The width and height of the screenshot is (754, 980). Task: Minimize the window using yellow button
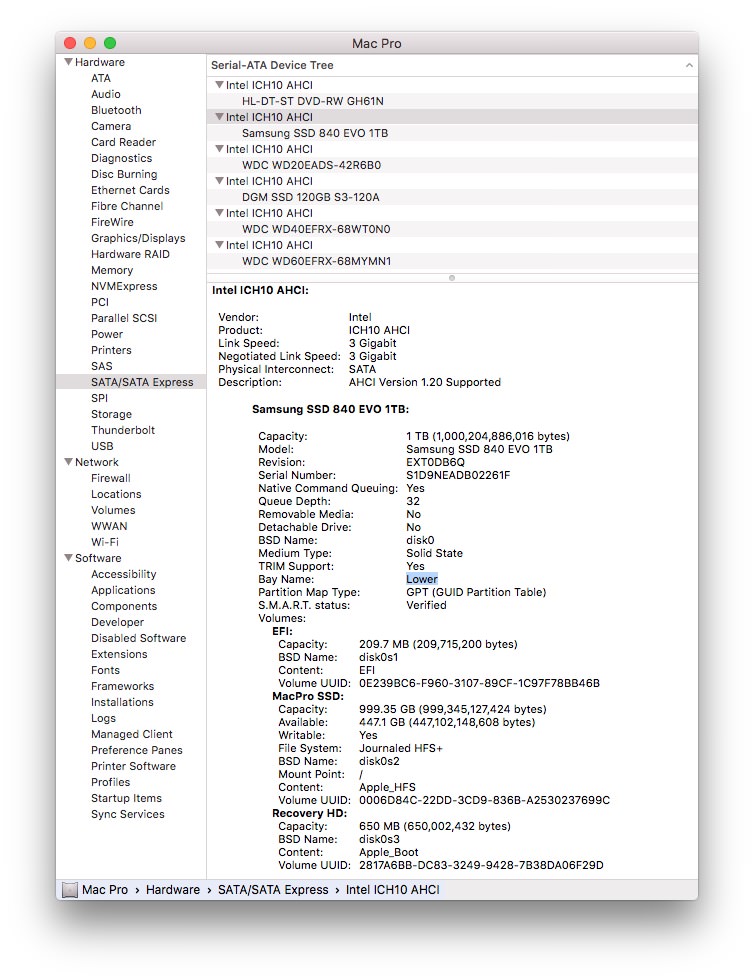[x=90, y=43]
